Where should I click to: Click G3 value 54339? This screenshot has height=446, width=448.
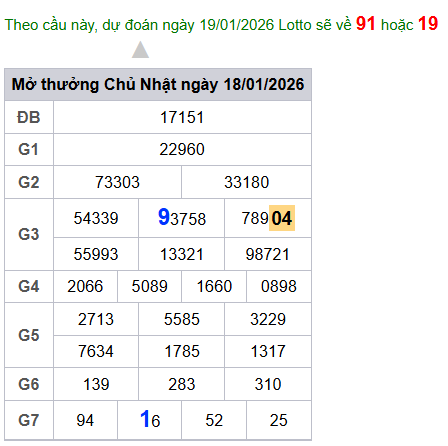coord(96,218)
